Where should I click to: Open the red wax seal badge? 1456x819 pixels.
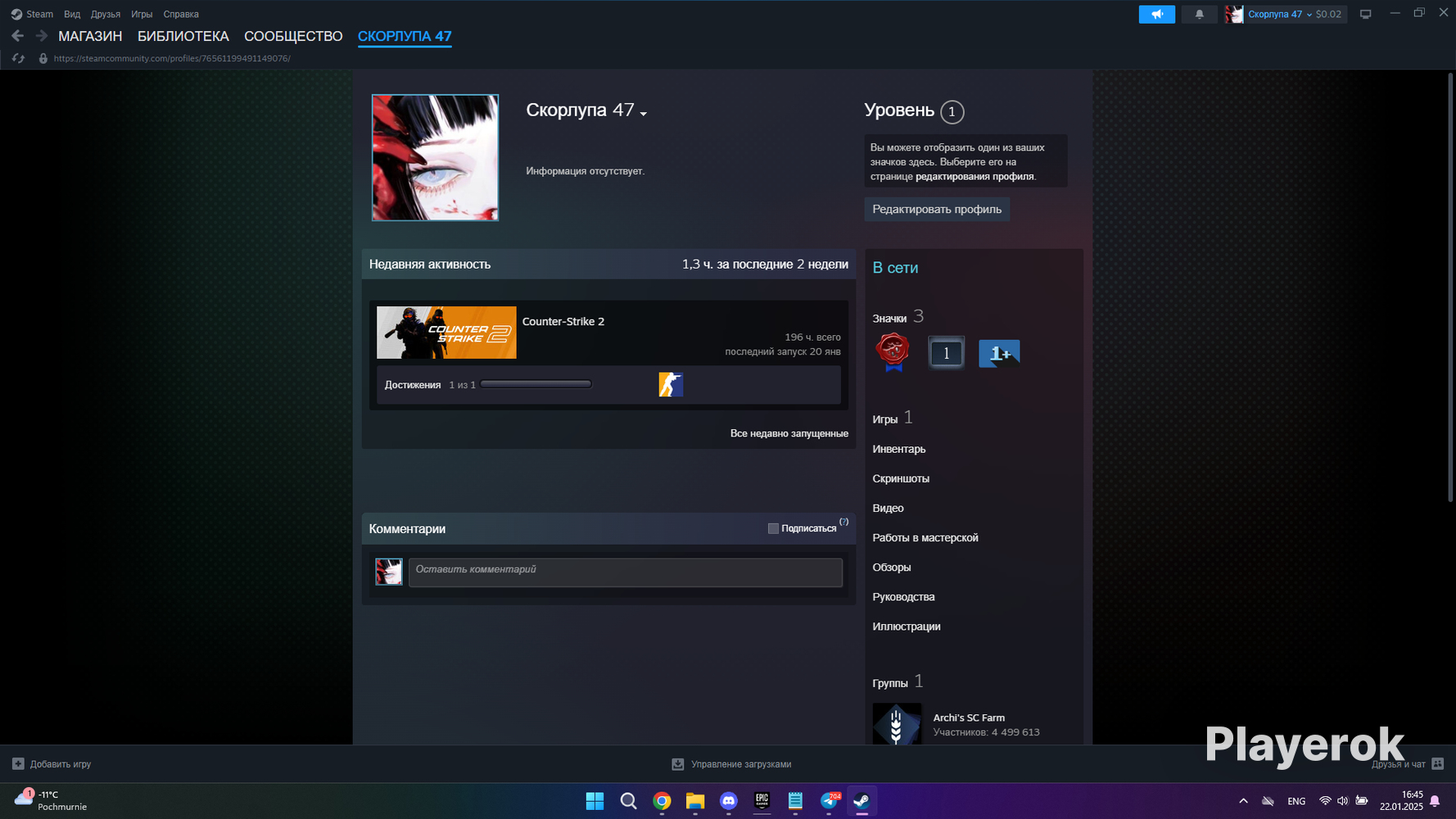click(x=893, y=352)
